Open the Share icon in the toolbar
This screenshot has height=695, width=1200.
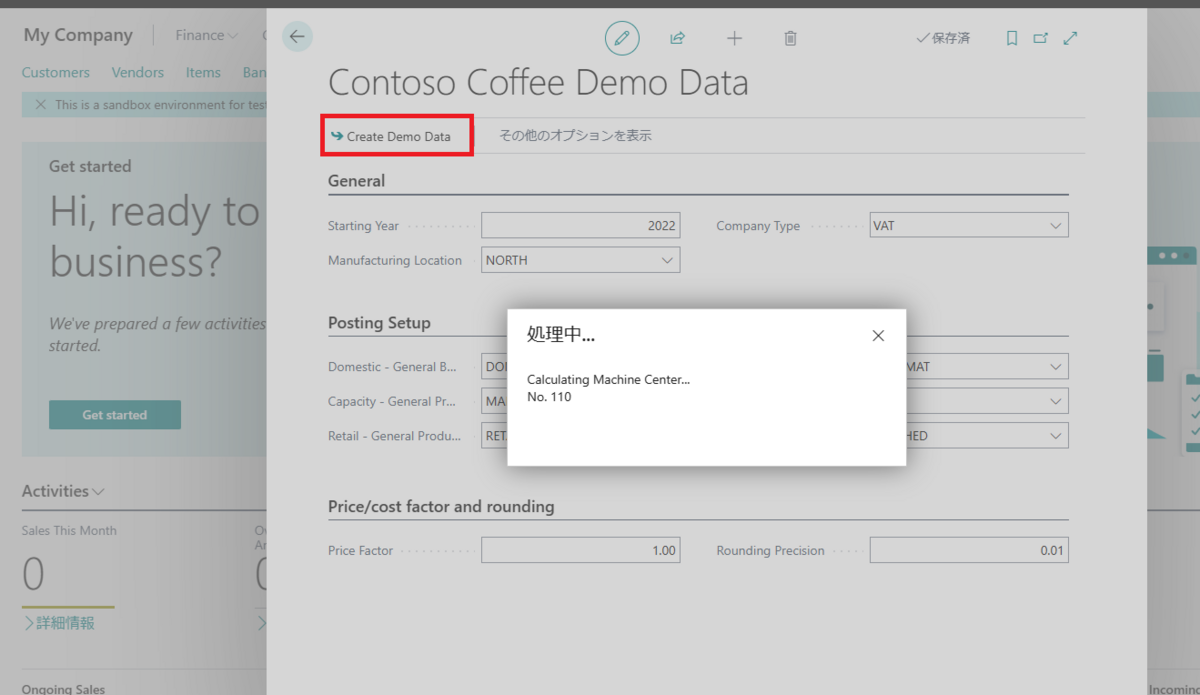coord(677,37)
